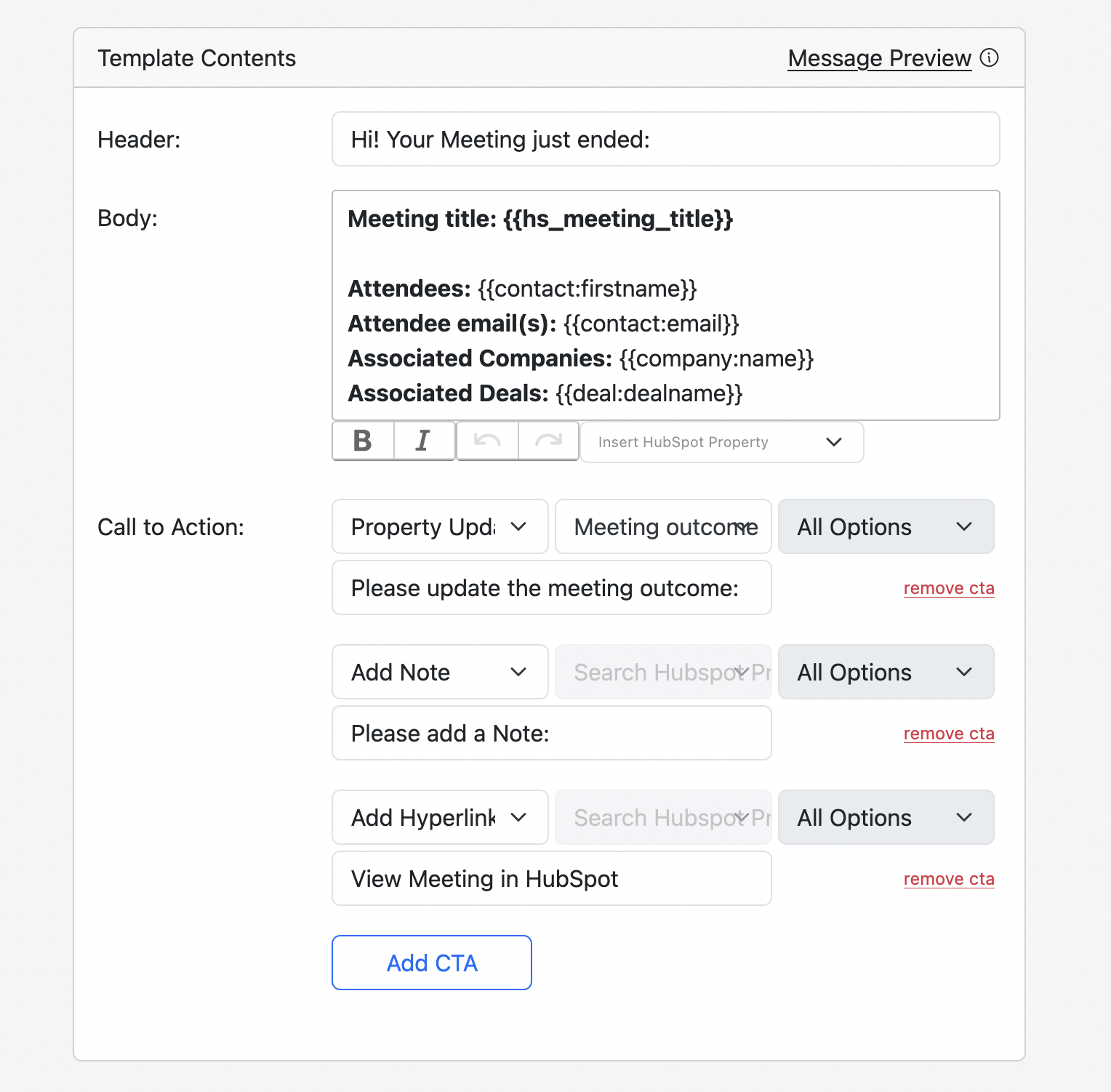Open the Add Hyperlink action type dropdown
Screen dimensions: 1111x1092
439,817
